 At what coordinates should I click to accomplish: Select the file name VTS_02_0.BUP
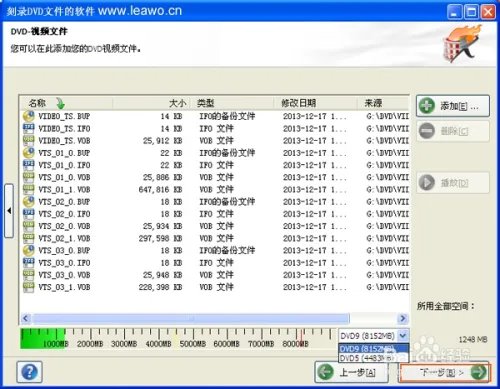[64, 202]
